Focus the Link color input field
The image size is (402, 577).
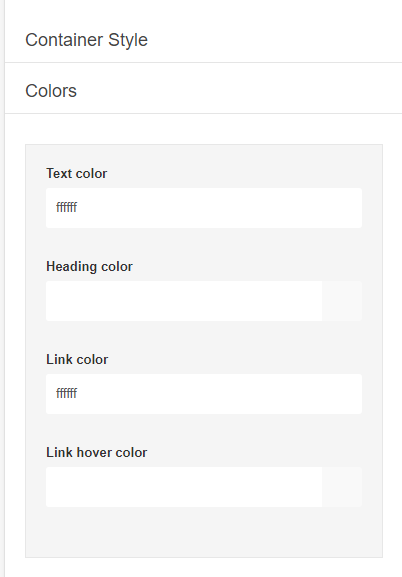pos(184,394)
